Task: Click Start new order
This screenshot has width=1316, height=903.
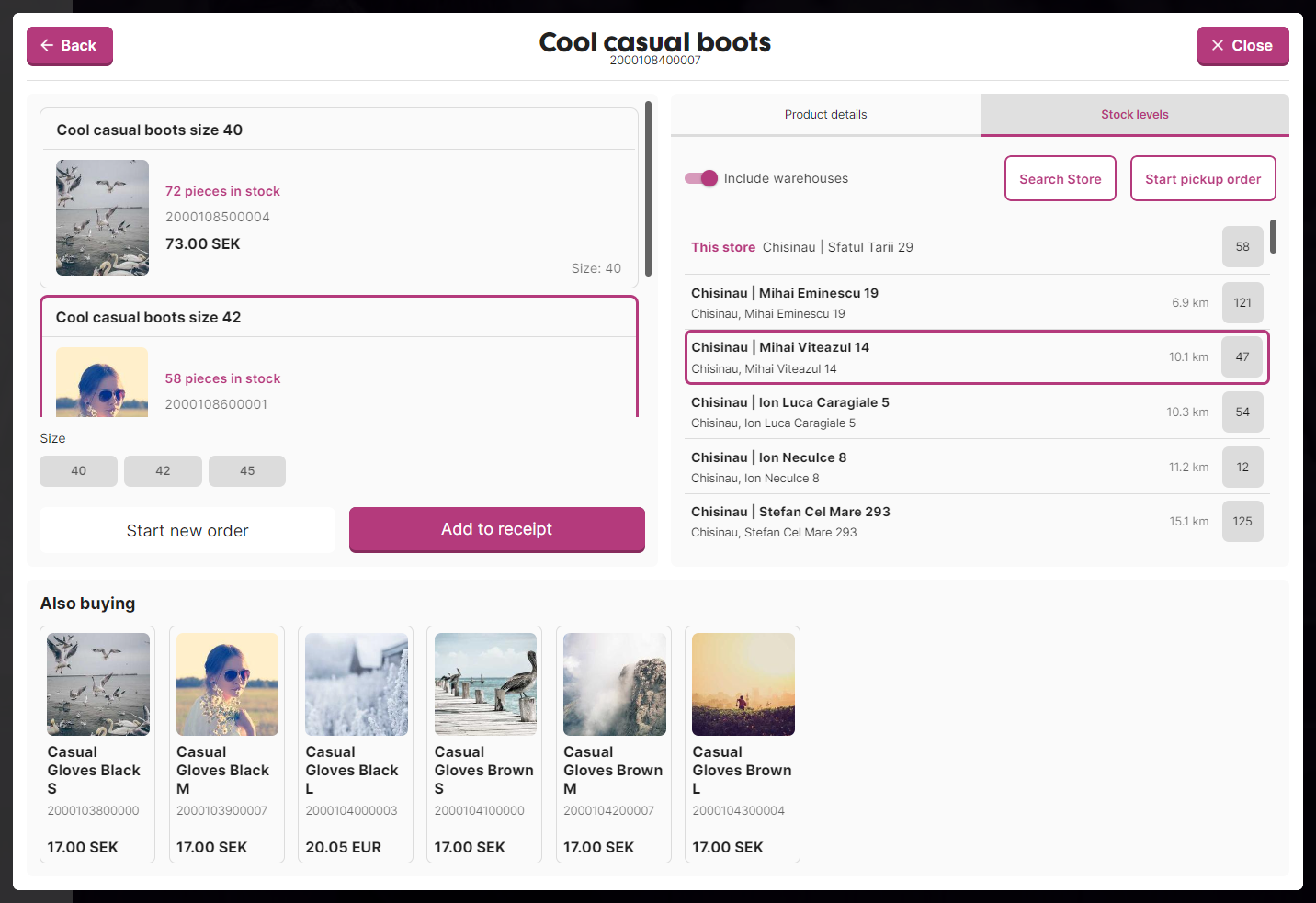Action: pyautogui.click(x=187, y=530)
